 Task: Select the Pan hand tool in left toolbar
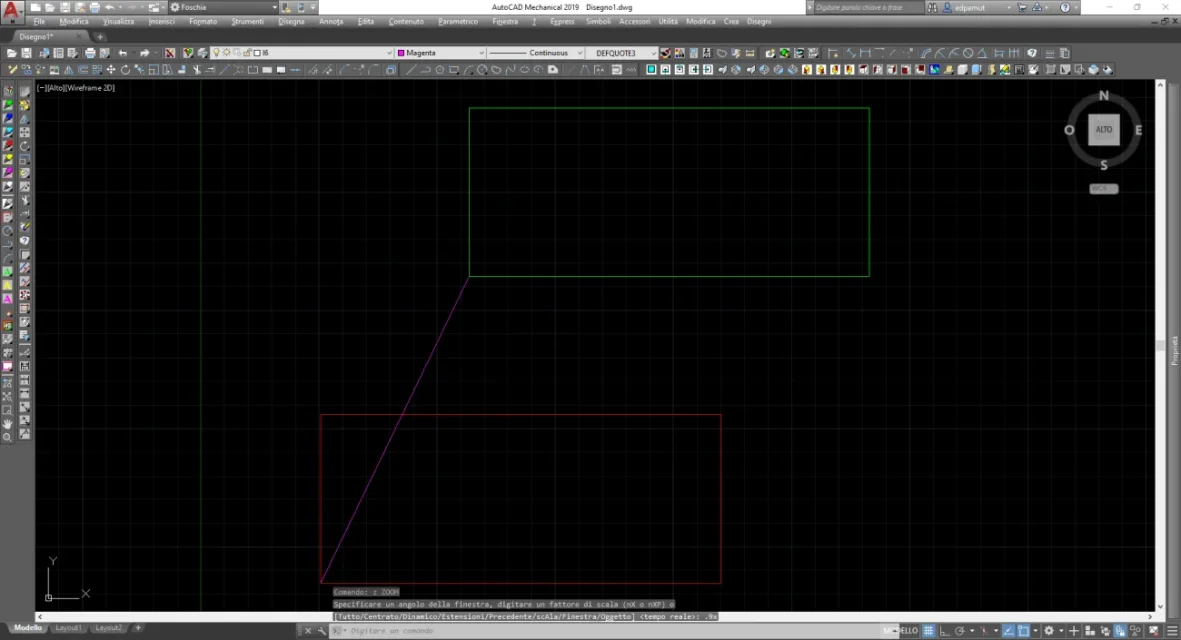[8, 423]
